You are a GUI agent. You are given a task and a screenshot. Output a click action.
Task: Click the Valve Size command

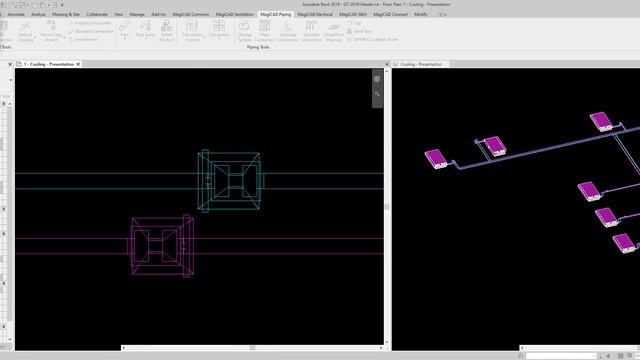pos(360,31)
